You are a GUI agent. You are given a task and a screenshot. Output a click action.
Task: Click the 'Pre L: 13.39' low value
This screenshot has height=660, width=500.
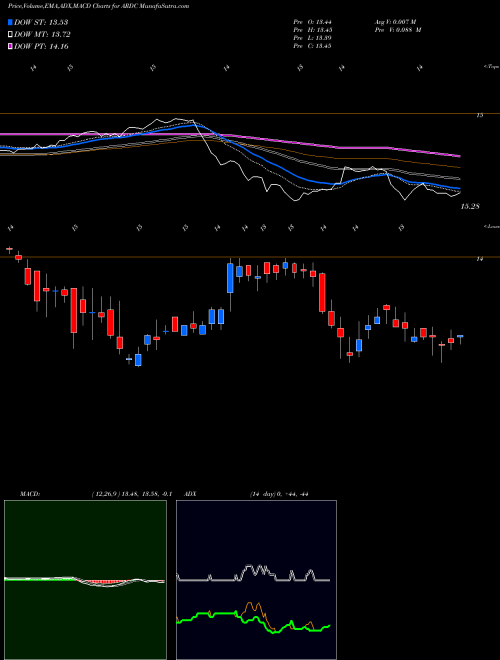(x=312, y=38)
